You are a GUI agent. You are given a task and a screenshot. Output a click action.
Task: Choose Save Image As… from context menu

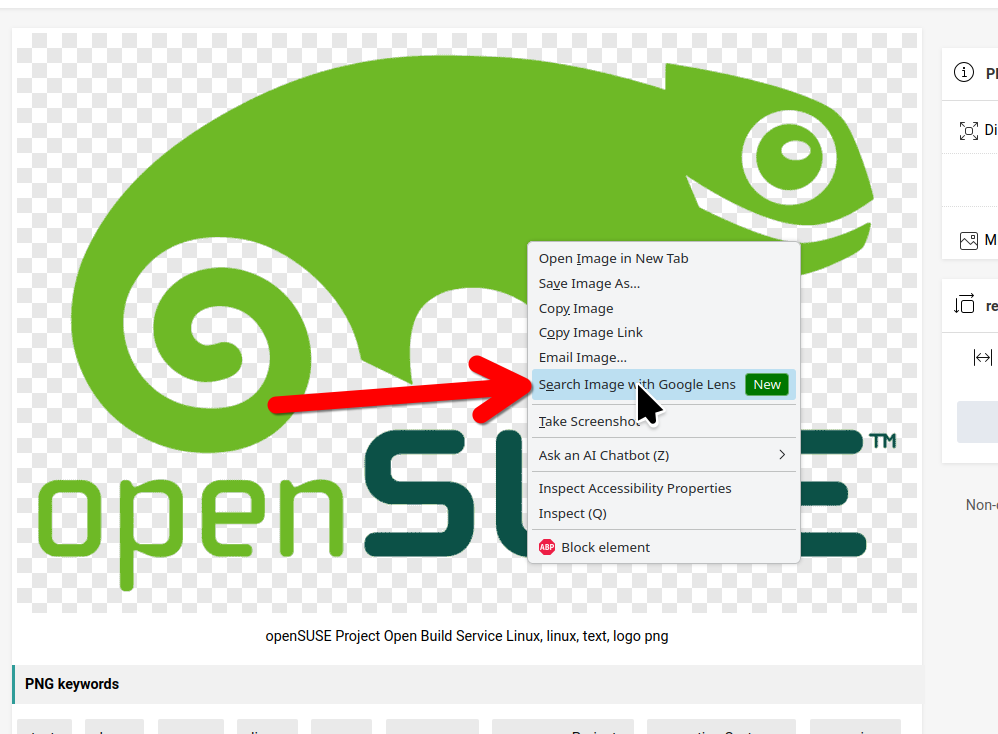click(x=664, y=283)
